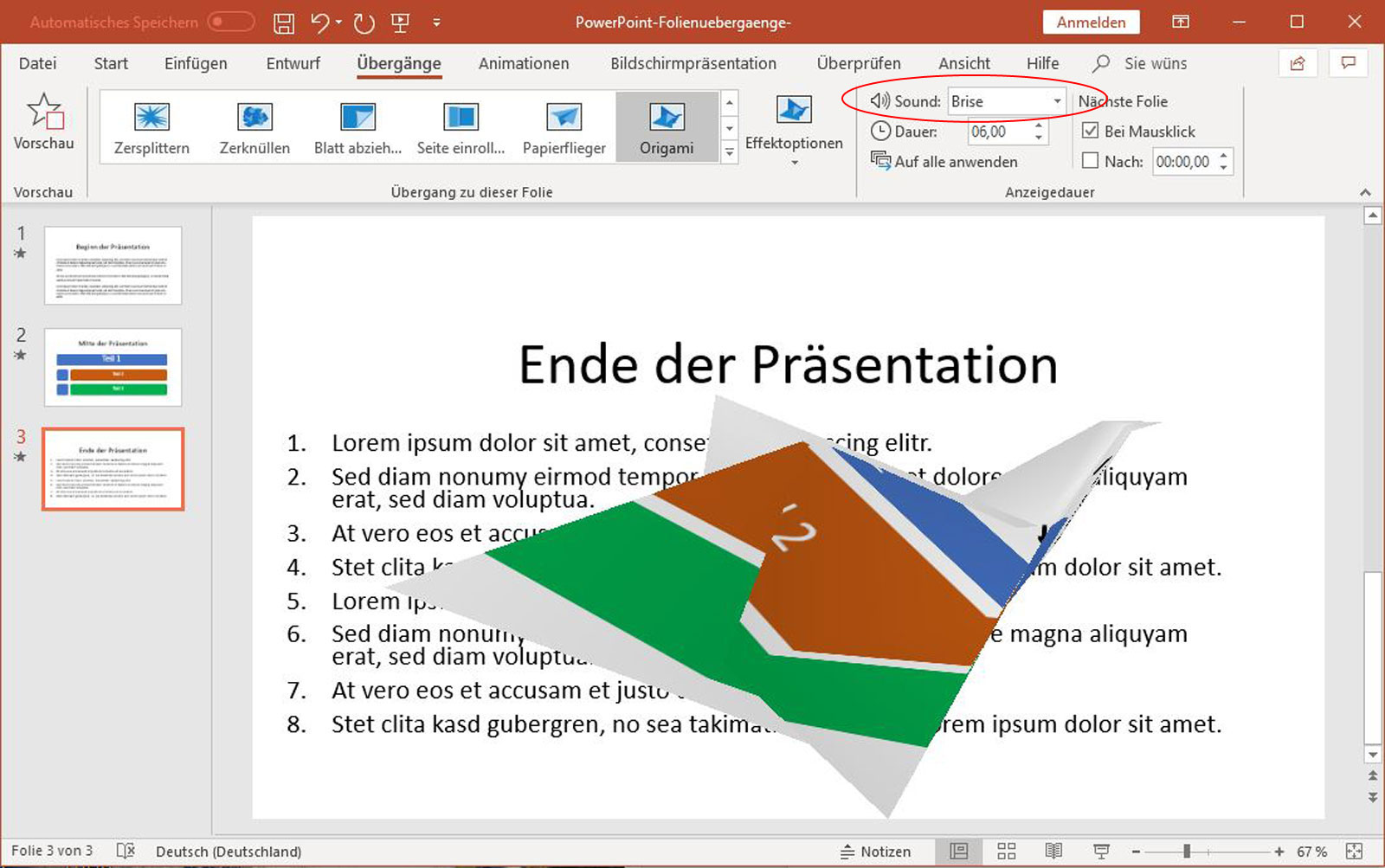Click the Anmelden sign-in button

pyautogui.click(x=1091, y=23)
